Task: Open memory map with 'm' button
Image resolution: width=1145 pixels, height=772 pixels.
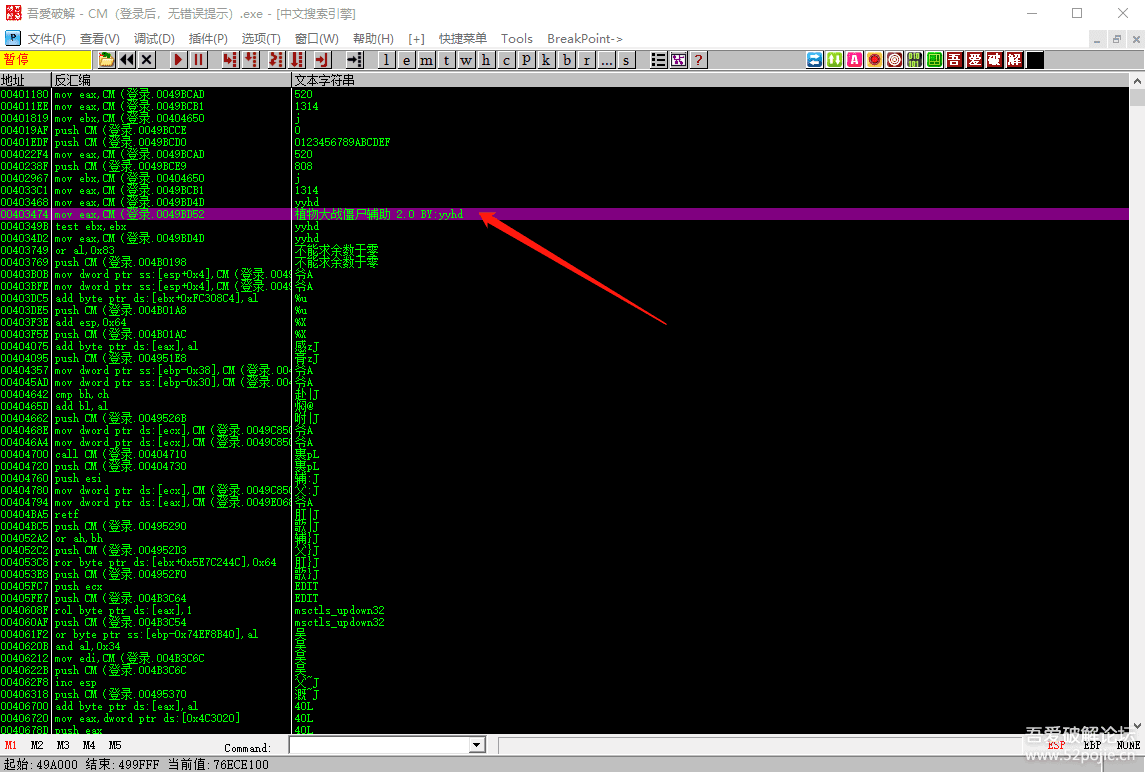Action: click(x=426, y=60)
